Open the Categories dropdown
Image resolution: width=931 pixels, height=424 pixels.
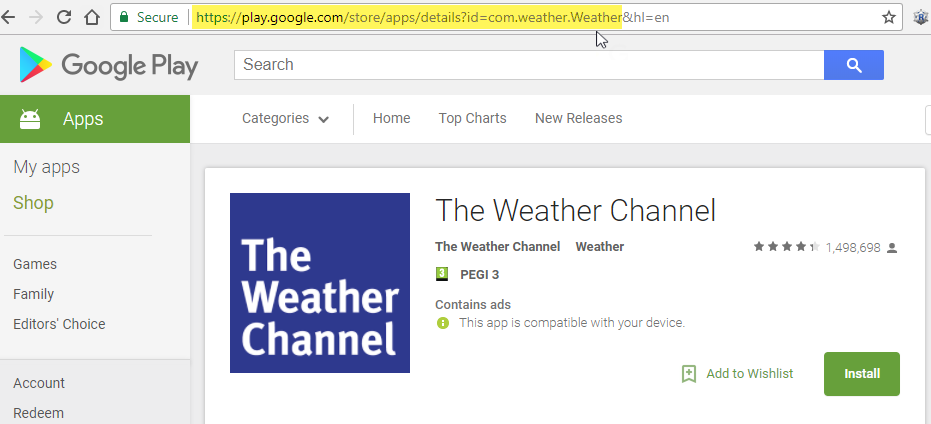pyautogui.click(x=285, y=119)
